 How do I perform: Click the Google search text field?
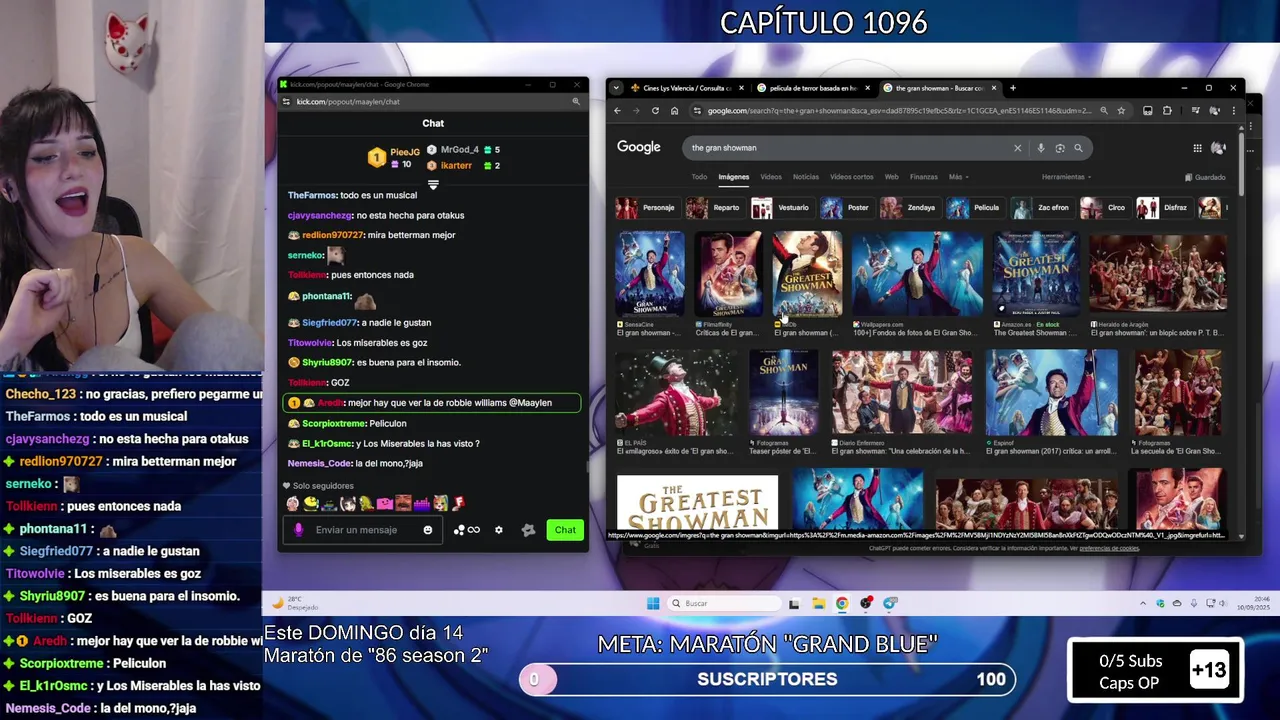[x=850, y=148]
